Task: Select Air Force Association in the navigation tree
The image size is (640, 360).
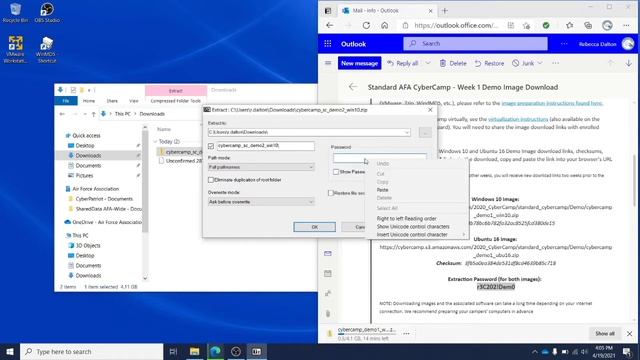Action: click(96, 189)
